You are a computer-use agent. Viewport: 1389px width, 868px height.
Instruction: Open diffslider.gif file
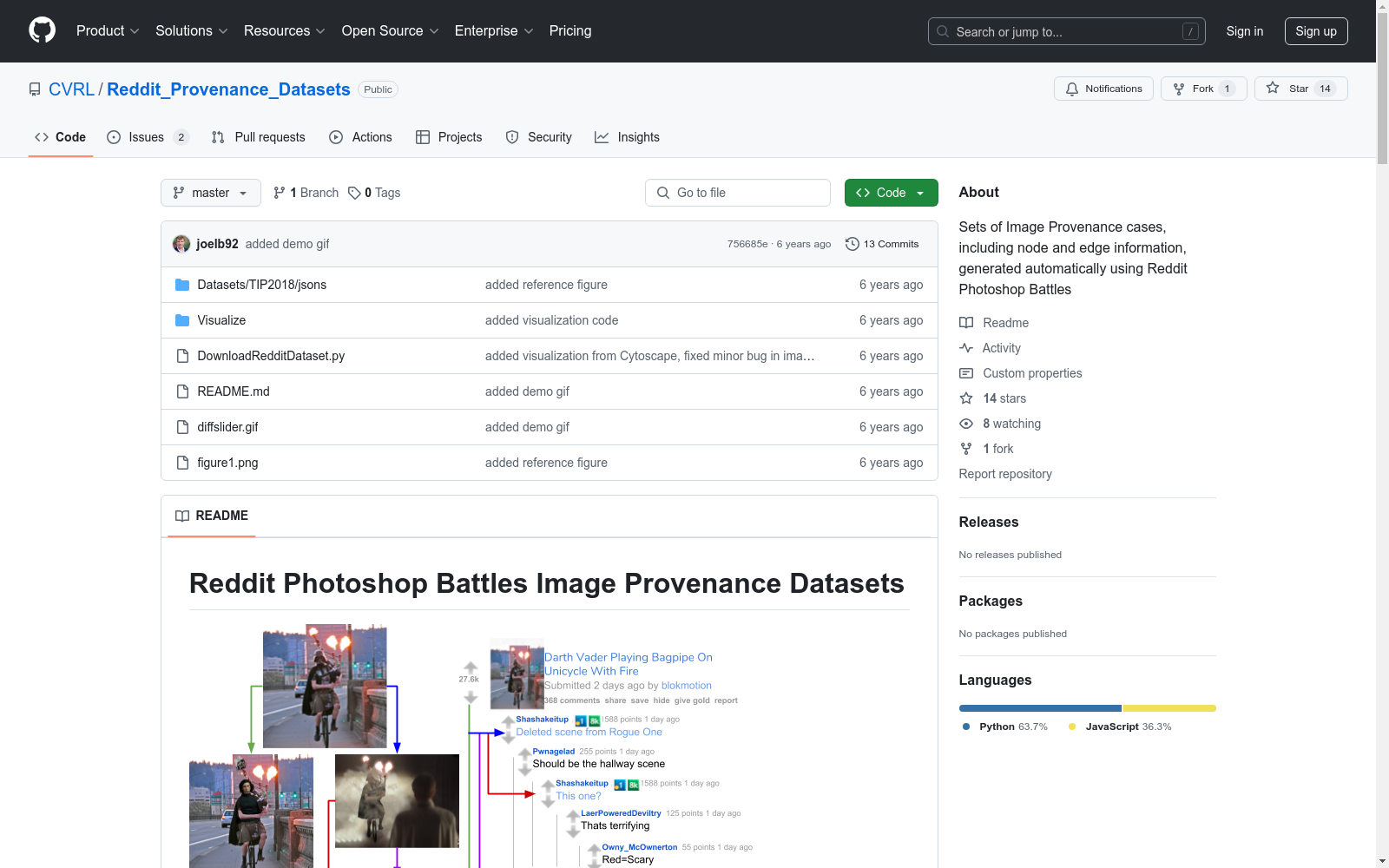tap(227, 427)
